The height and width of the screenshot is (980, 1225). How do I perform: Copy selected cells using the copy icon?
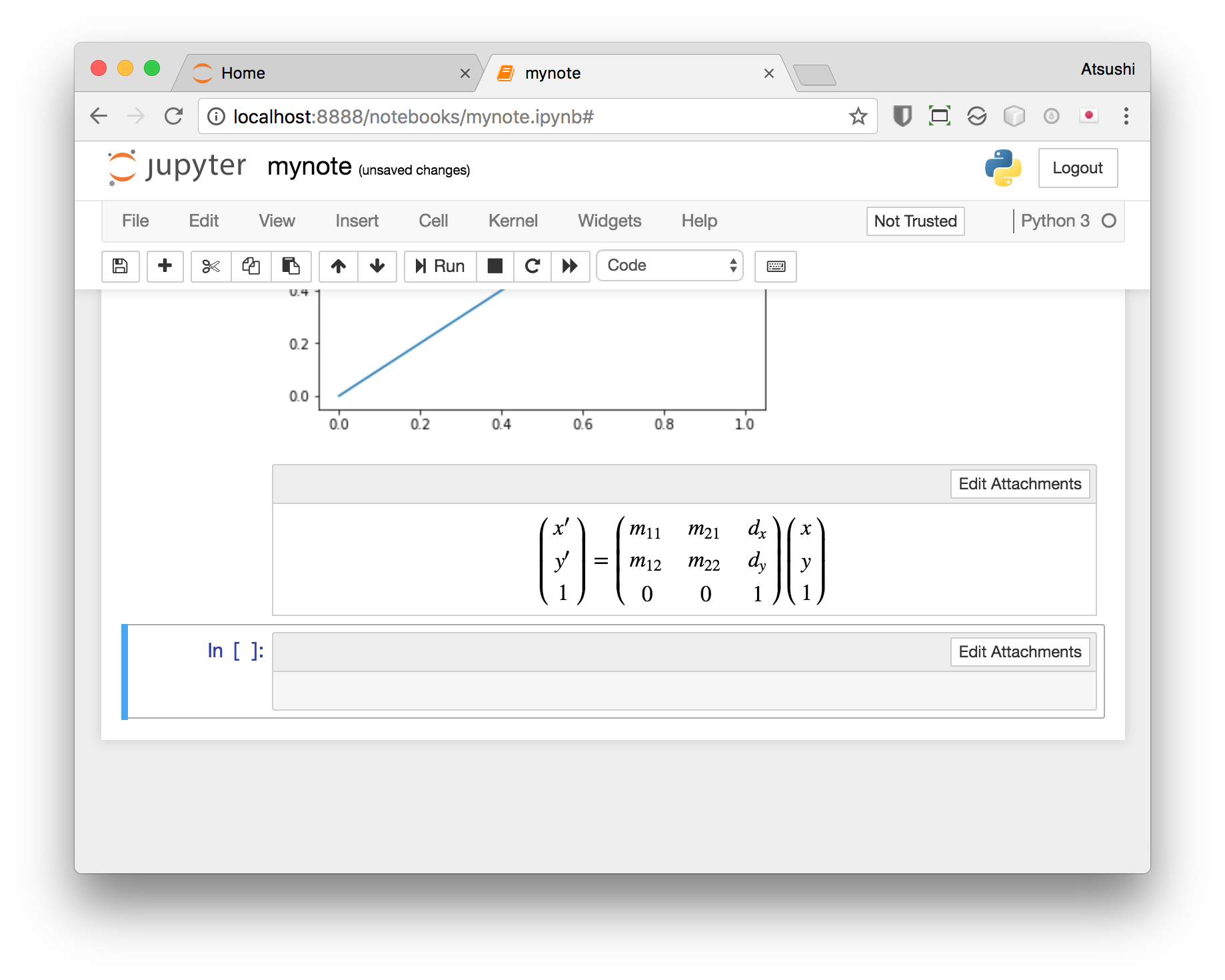(251, 266)
